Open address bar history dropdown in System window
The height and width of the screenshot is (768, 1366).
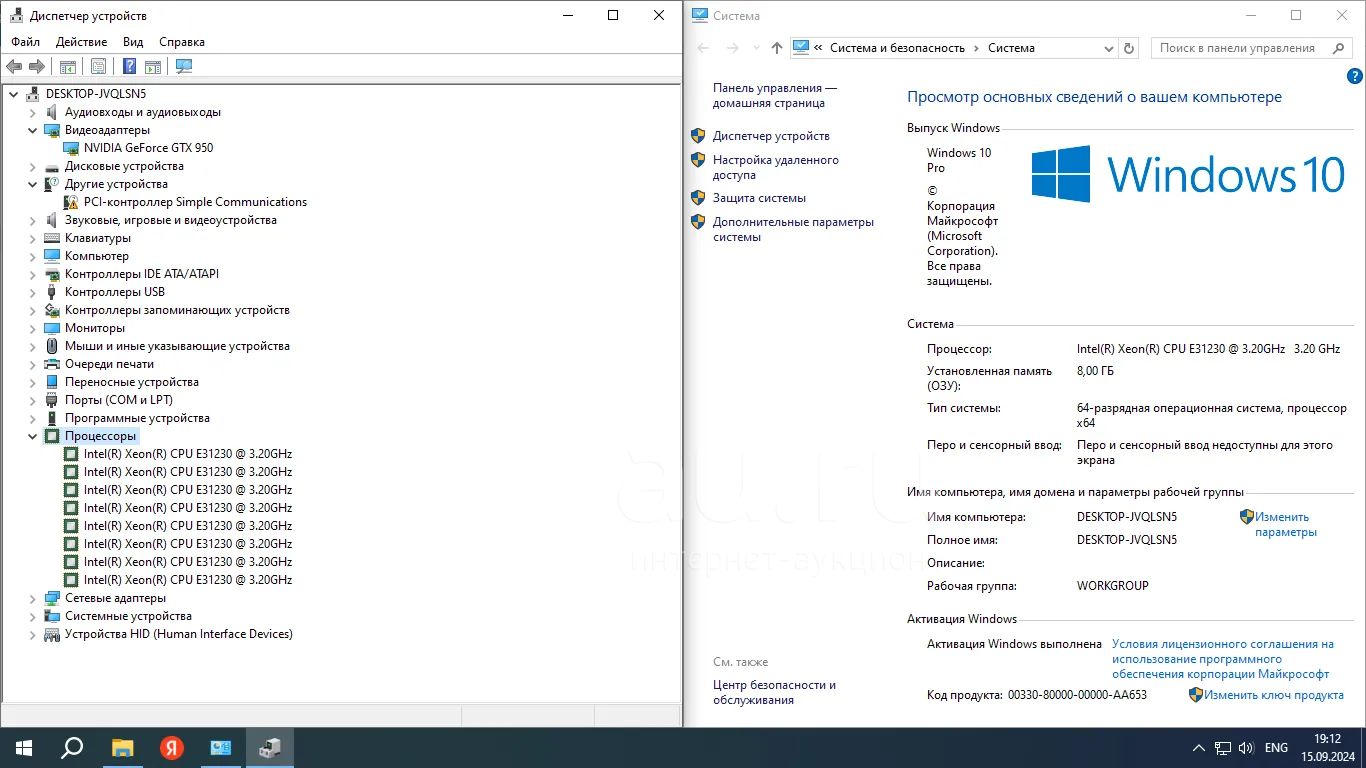pyautogui.click(x=1108, y=48)
